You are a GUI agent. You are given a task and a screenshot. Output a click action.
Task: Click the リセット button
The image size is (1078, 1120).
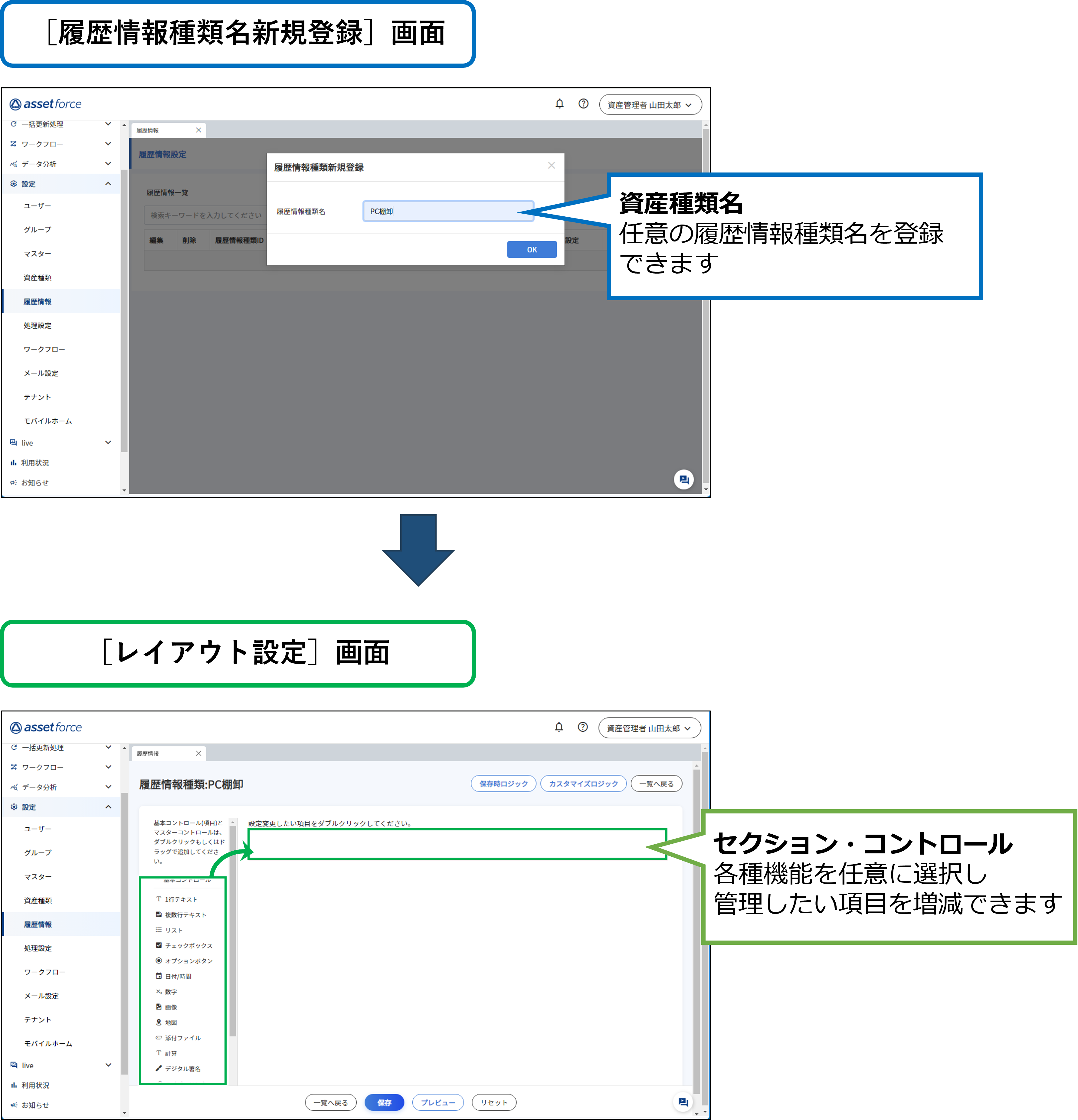pyautogui.click(x=493, y=1102)
